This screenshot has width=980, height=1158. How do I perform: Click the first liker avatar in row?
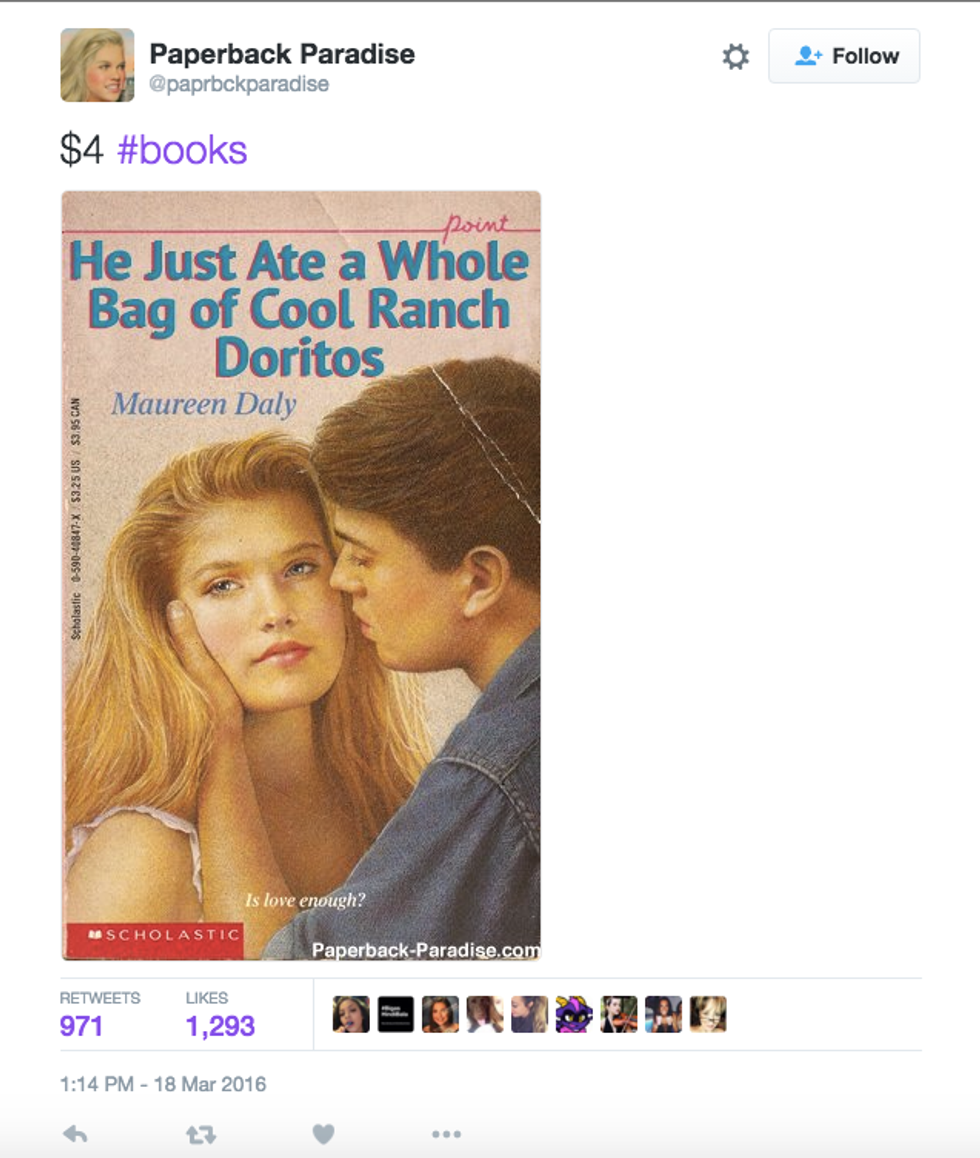click(351, 1014)
